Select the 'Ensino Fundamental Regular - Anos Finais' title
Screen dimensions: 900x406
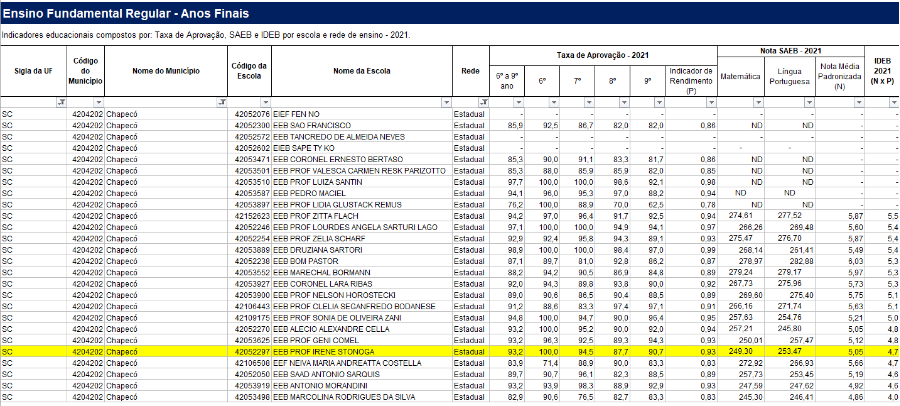point(126,13)
